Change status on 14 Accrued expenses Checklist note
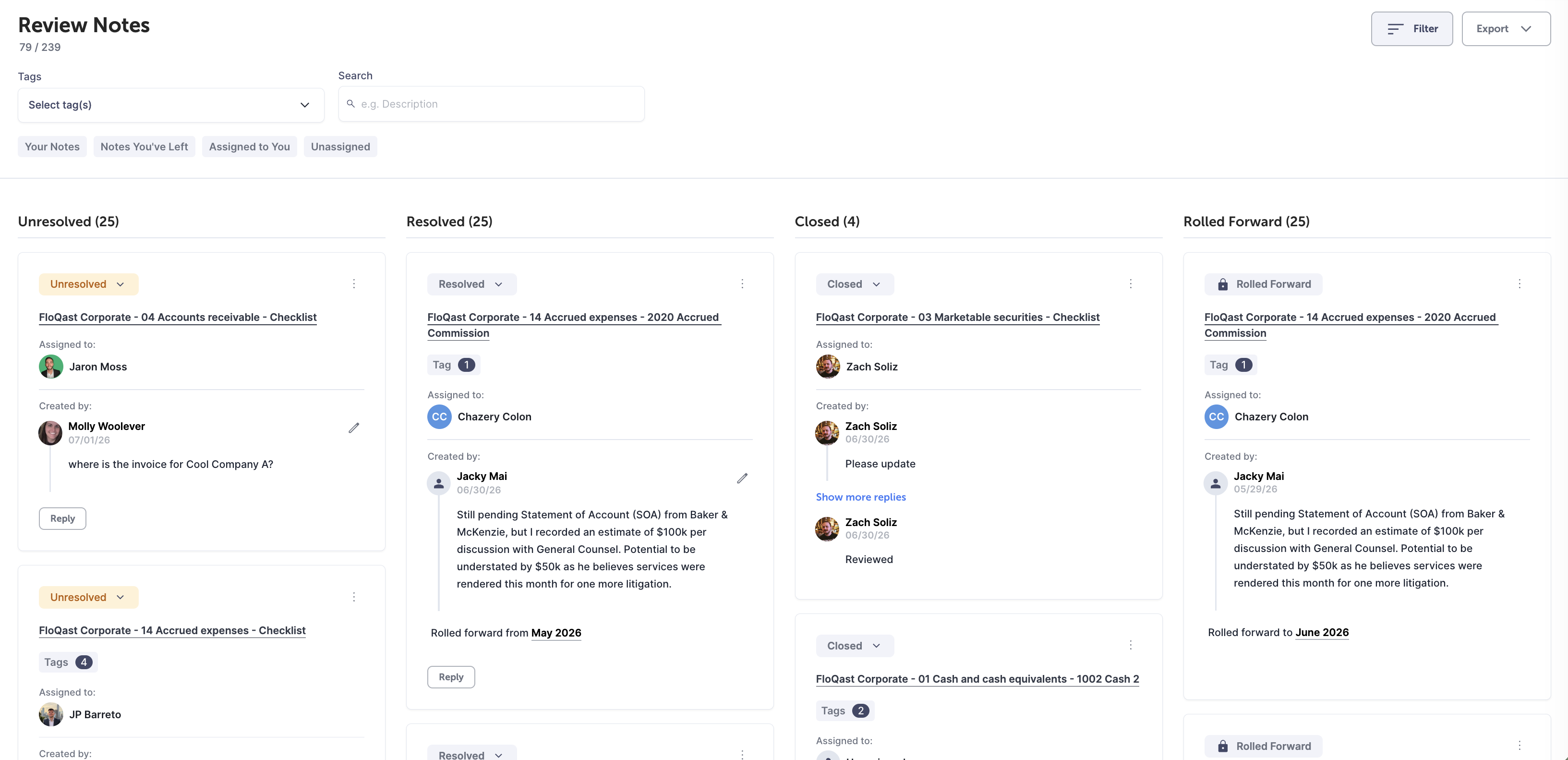The height and width of the screenshot is (760, 1568). [88, 597]
